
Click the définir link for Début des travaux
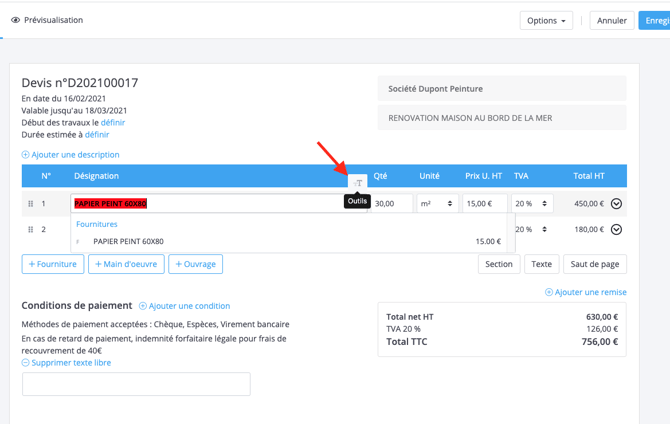click(x=113, y=123)
